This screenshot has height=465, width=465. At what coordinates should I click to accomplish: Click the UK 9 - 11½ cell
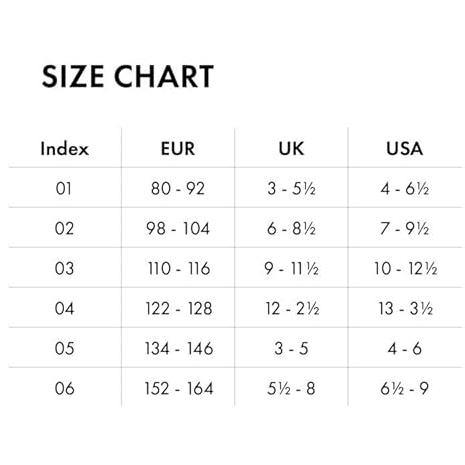click(x=291, y=268)
